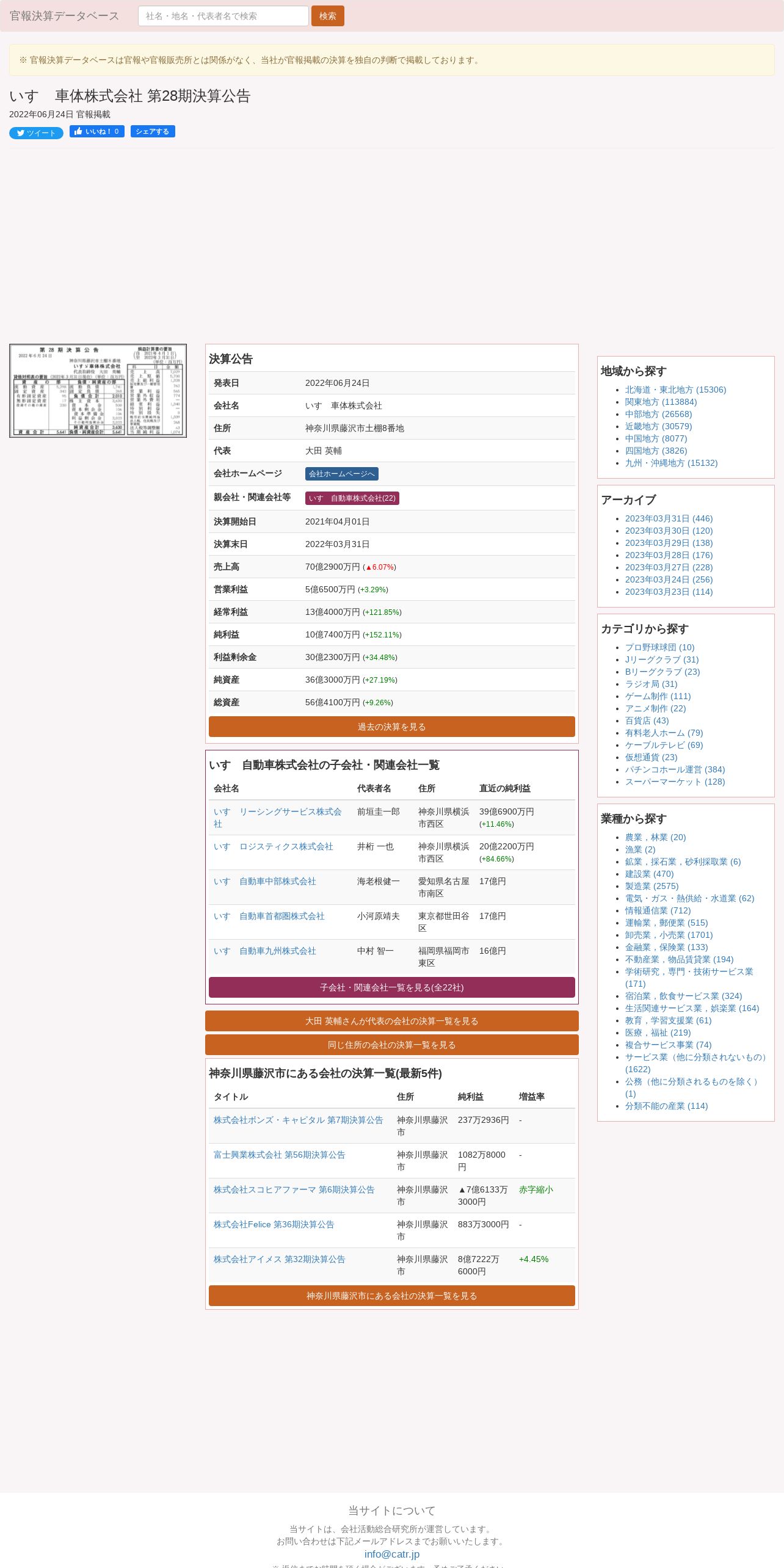Open industry 製造業 (2575)
The image size is (784, 1568).
pyautogui.click(x=652, y=886)
